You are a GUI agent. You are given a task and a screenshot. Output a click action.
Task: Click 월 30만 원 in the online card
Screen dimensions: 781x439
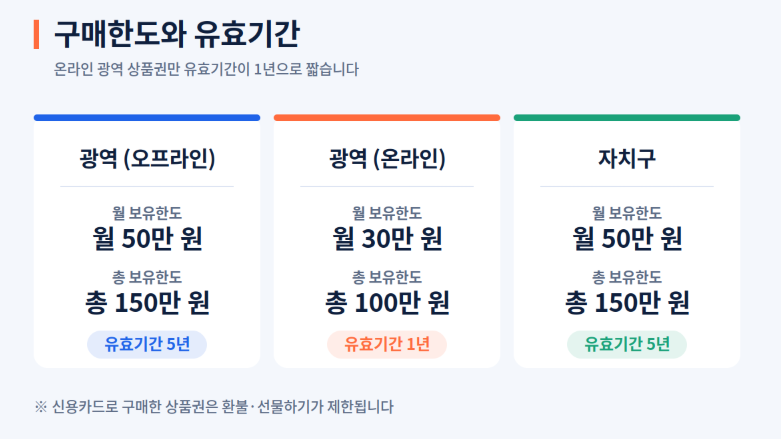coord(387,238)
